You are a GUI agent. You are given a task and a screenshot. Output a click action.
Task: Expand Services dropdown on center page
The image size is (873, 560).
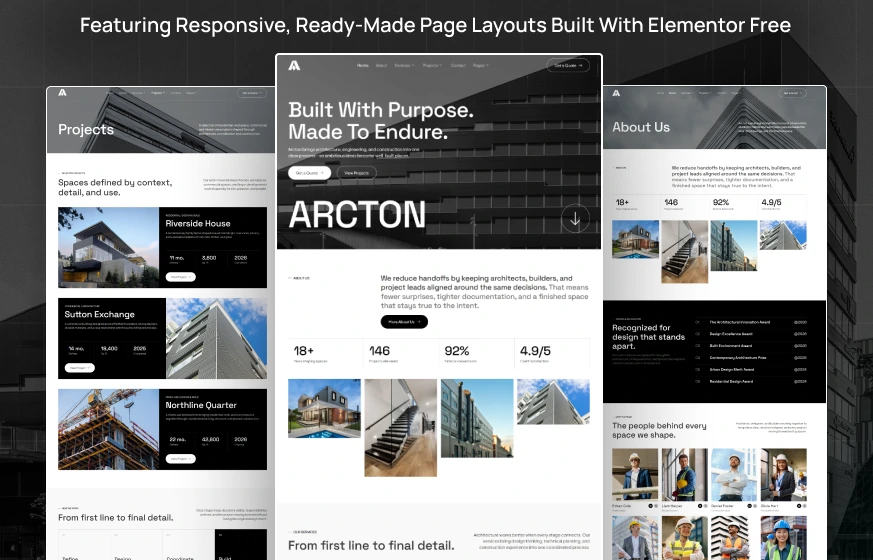(404, 66)
